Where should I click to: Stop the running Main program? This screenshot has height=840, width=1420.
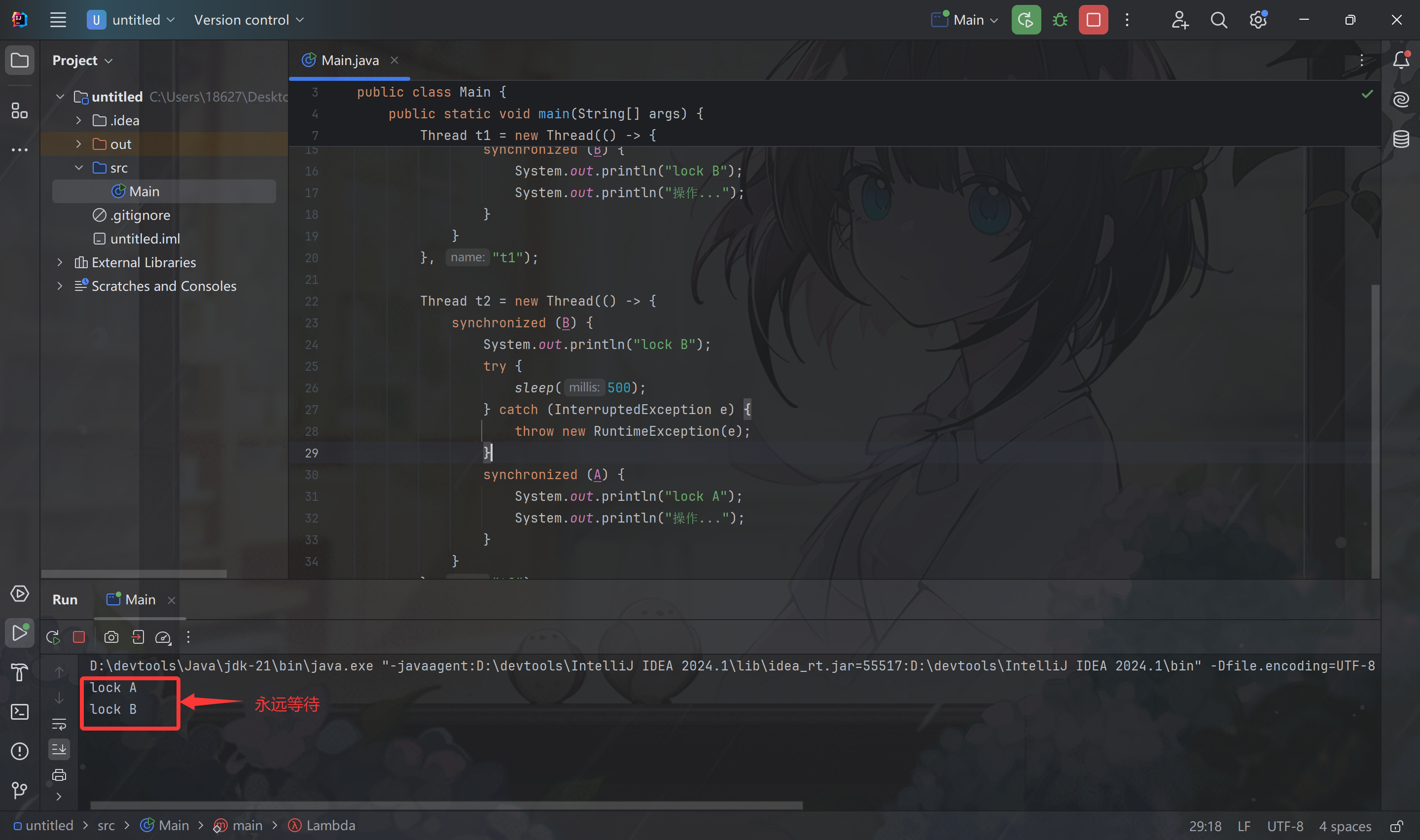tap(1093, 20)
